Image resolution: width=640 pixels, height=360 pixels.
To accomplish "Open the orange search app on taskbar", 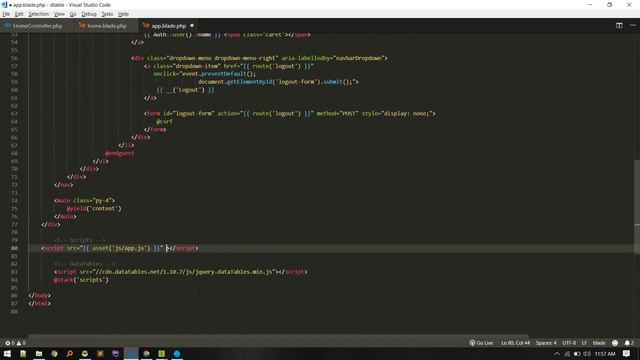I will point(69,353).
